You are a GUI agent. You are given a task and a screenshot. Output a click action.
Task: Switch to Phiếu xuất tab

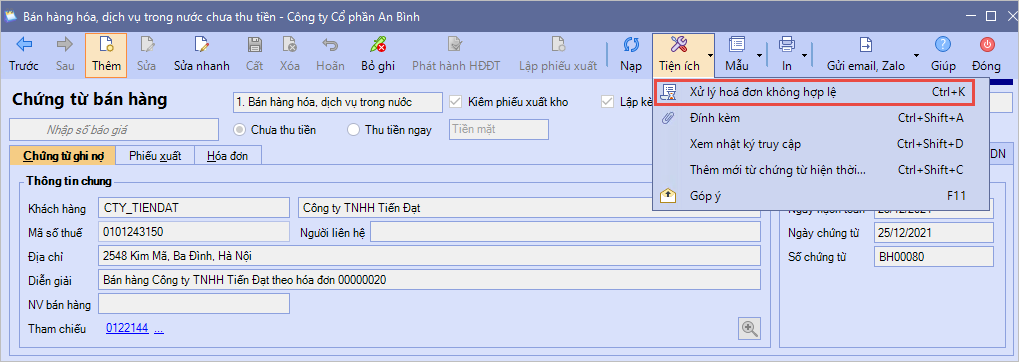coord(155,156)
